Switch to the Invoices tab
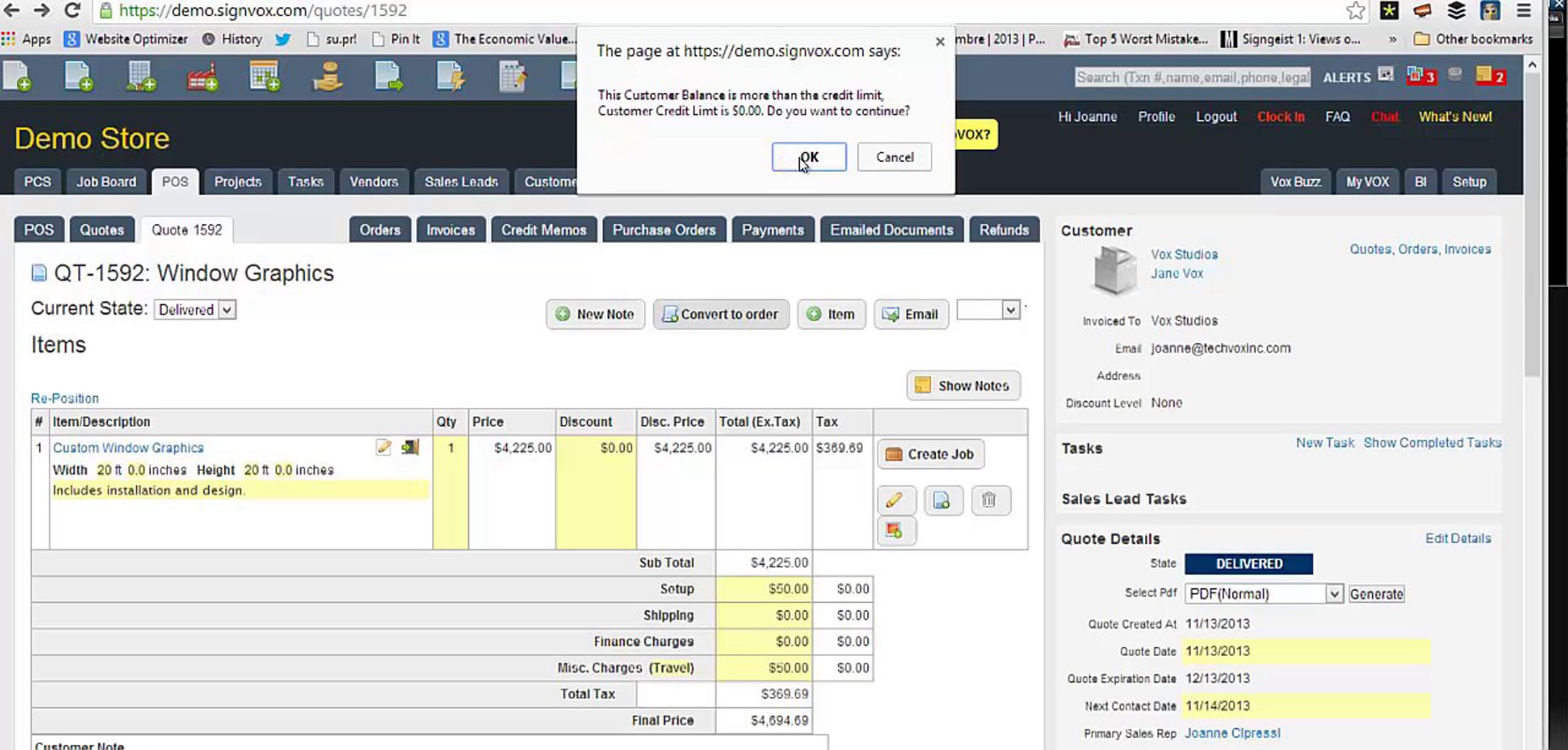This screenshot has height=750, width=1568. [450, 230]
